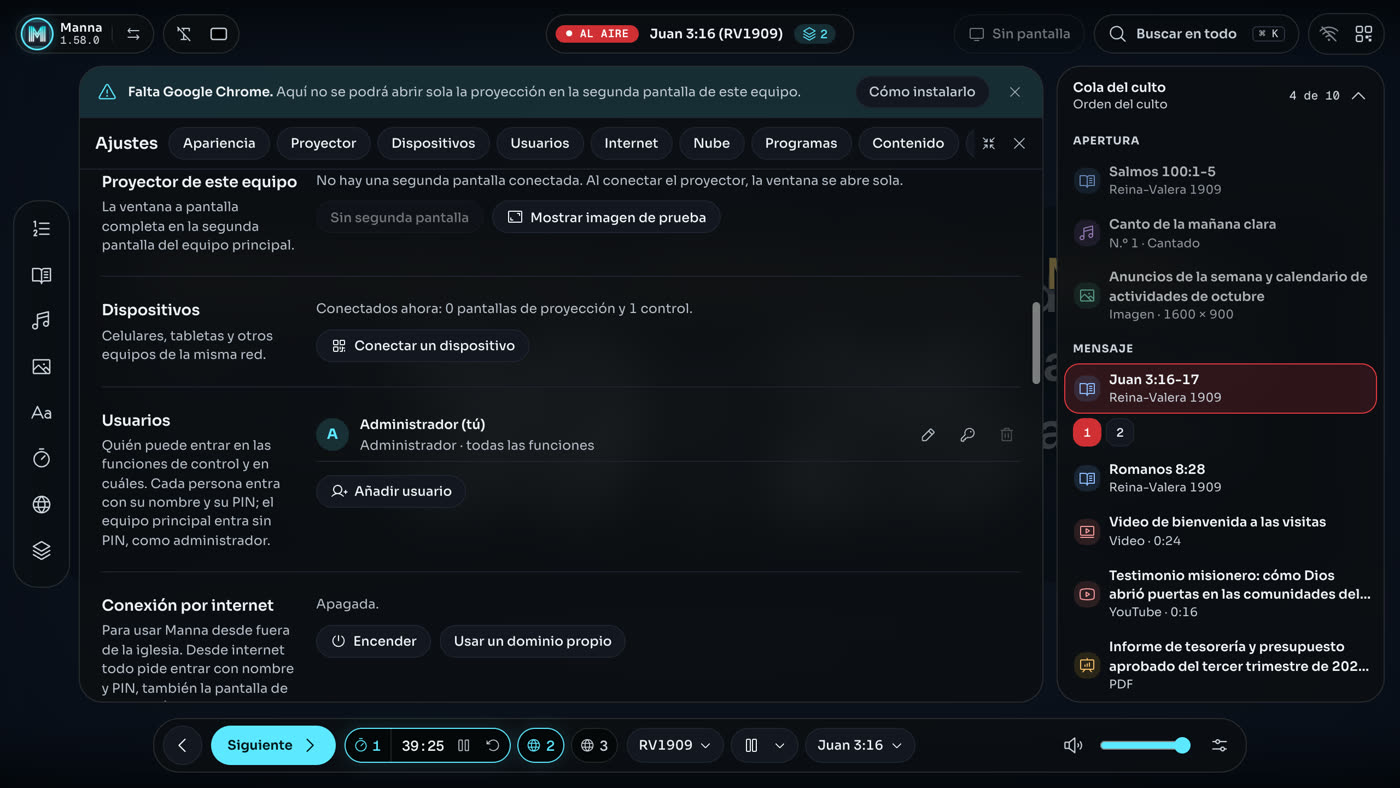This screenshot has width=1400, height=788.
Task: Click the Buscar en todo search field
Action: 1196,34
